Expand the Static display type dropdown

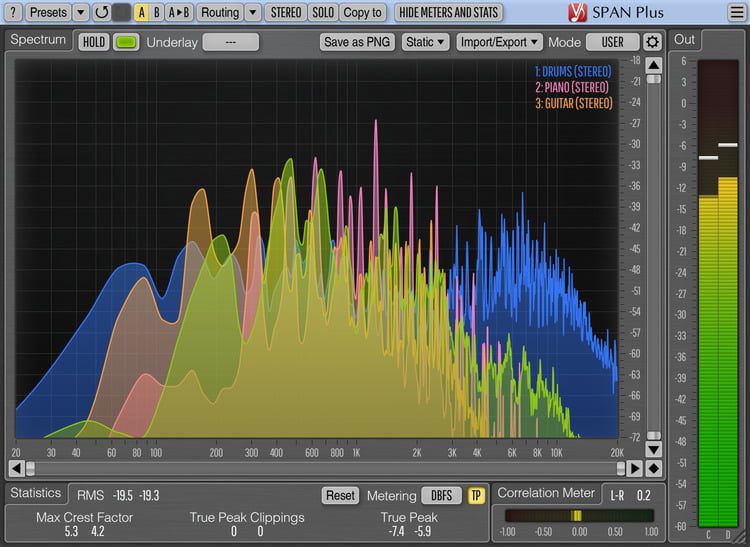(425, 42)
